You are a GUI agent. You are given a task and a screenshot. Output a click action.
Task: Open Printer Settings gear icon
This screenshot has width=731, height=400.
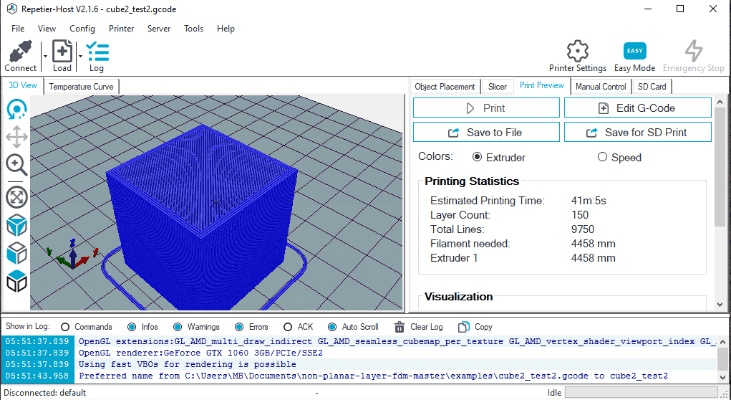pyautogui.click(x=577, y=54)
